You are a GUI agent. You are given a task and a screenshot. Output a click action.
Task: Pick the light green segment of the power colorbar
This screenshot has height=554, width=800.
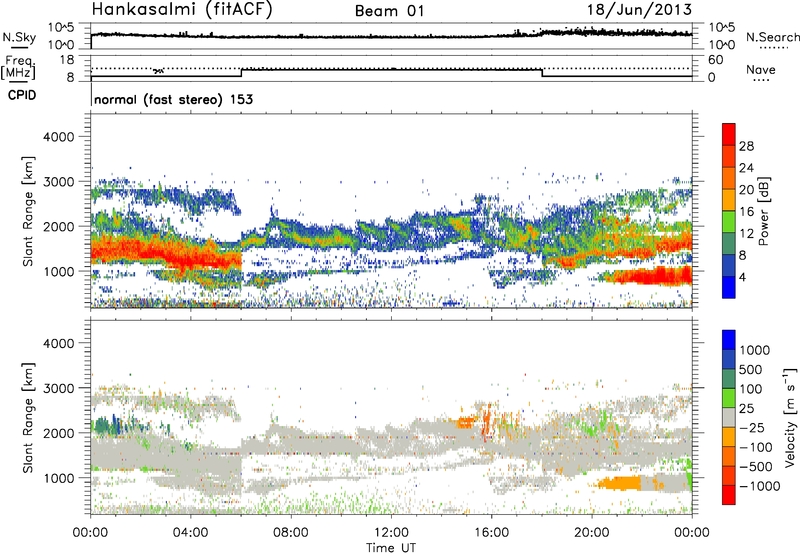pos(729,222)
